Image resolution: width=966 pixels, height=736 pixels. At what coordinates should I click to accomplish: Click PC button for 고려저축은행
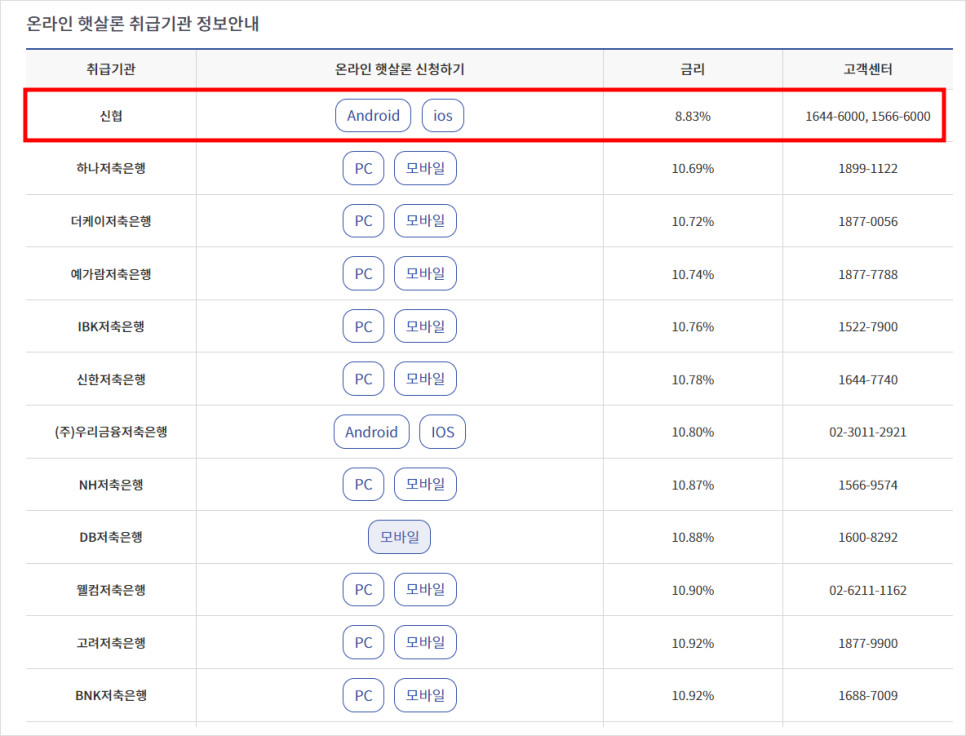(x=363, y=642)
